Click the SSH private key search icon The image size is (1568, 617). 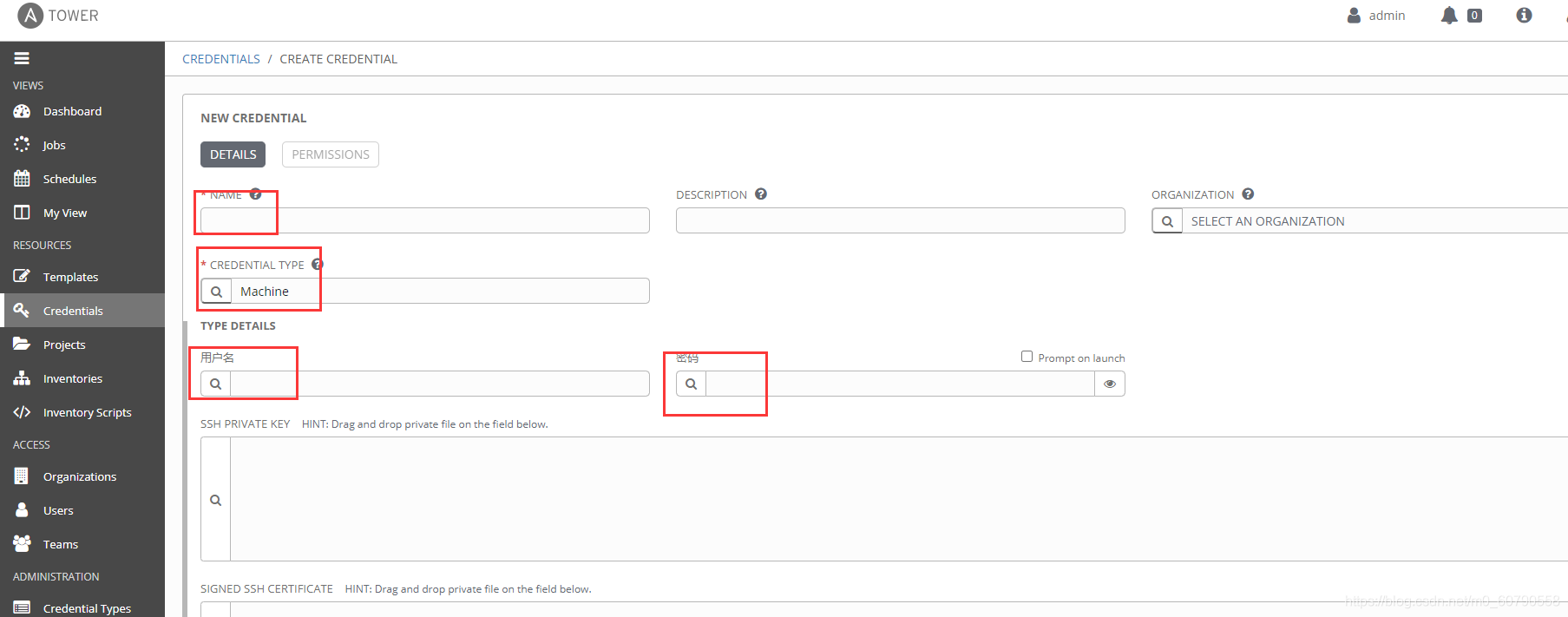pyautogui.click(x=216, y=500)
